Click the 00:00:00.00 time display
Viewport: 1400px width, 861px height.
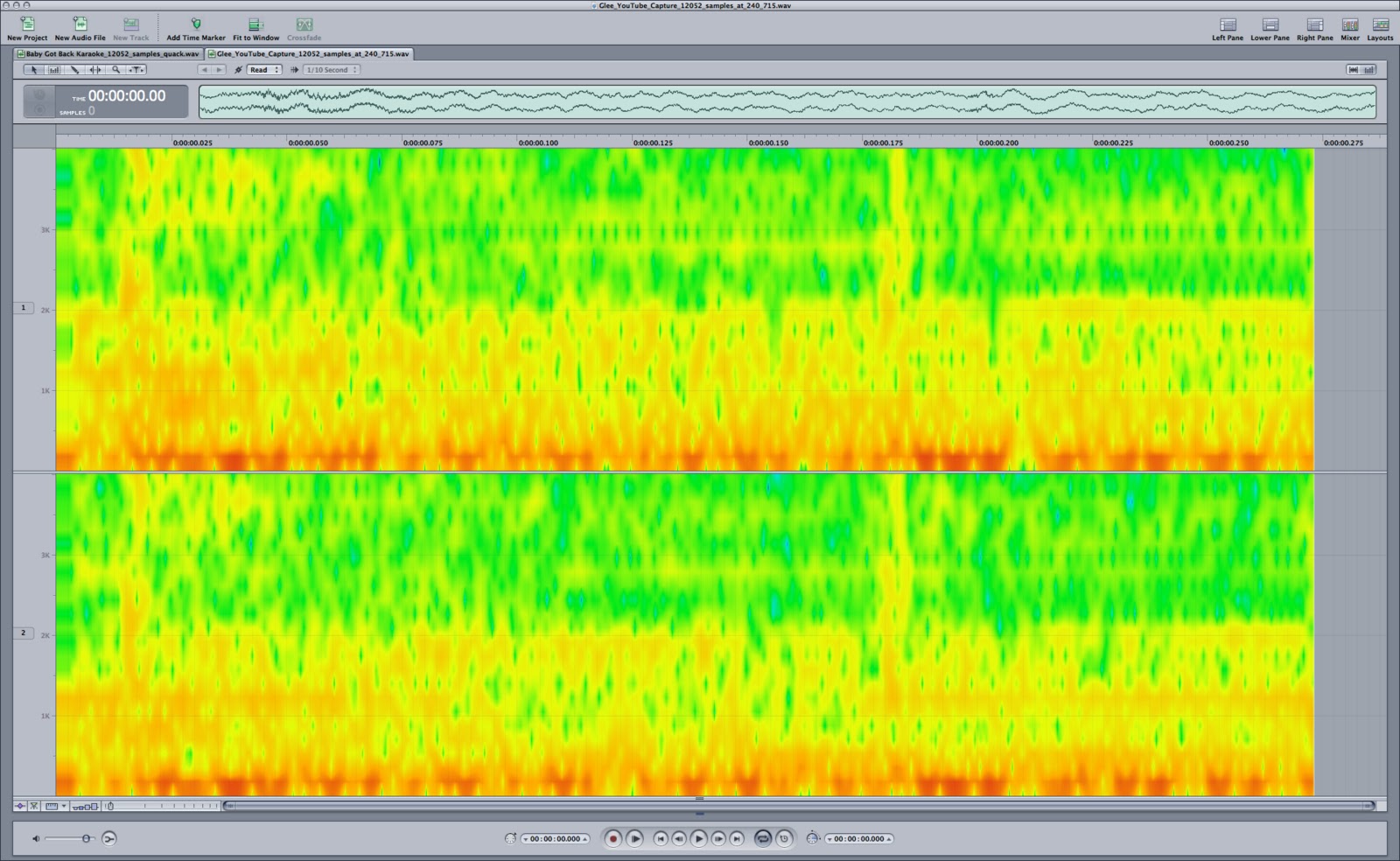click(126, 95)
